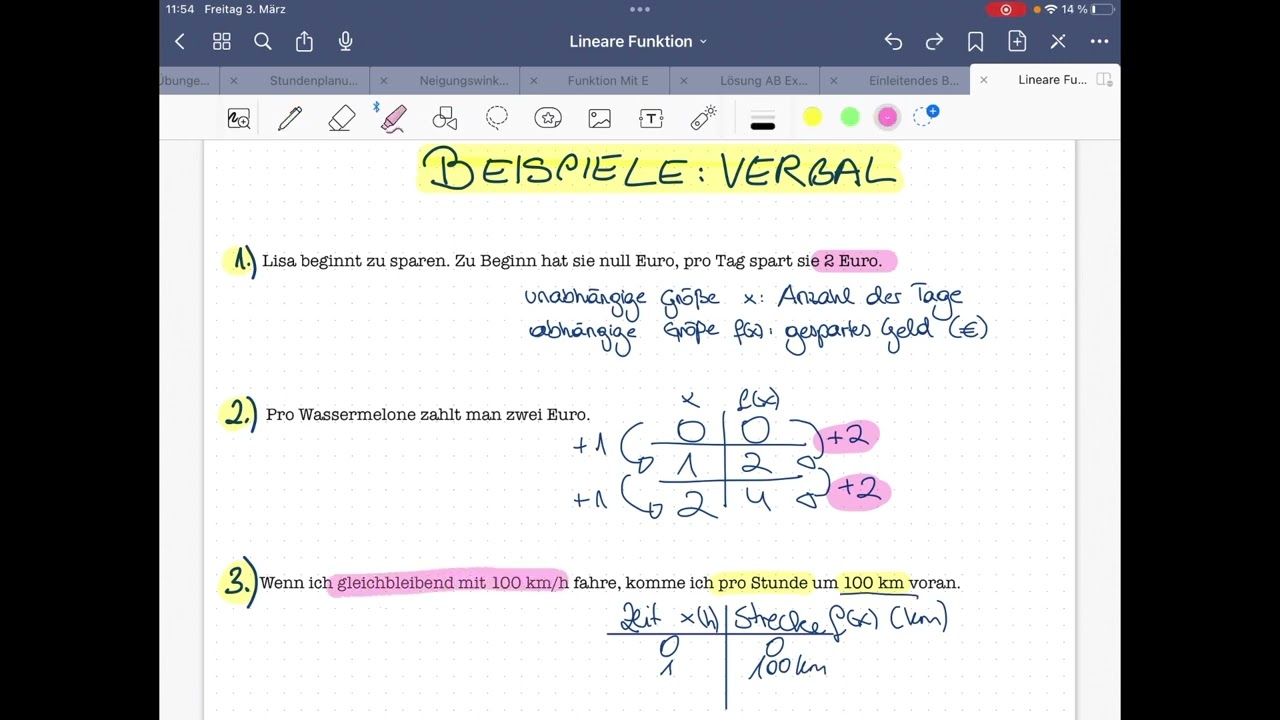Tap the BEISPIELE: VERBAL heading
1280x720 pixels.
660,169
